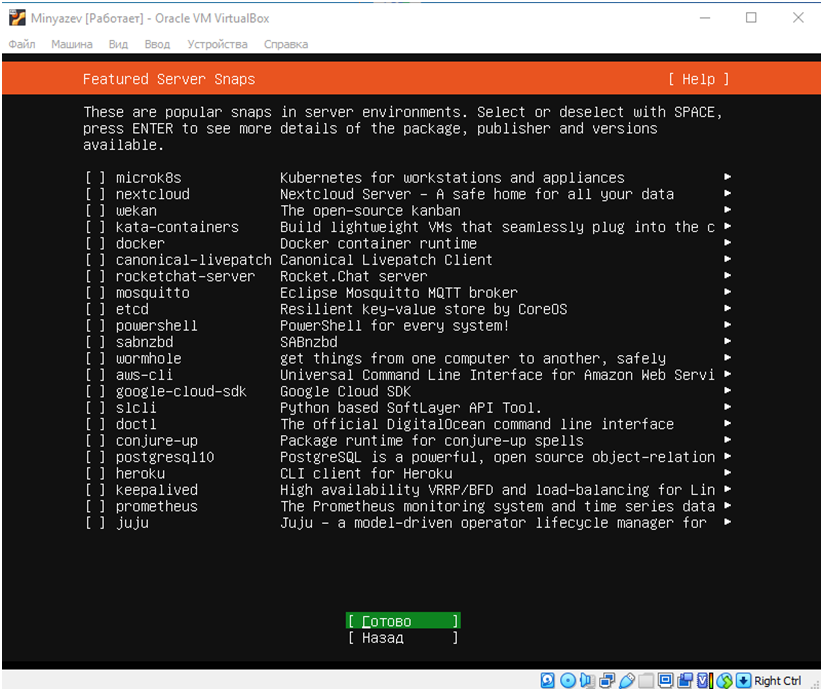Click the hard disk activity icon
The image size is (823, 691).
click(x=547, y=681)
